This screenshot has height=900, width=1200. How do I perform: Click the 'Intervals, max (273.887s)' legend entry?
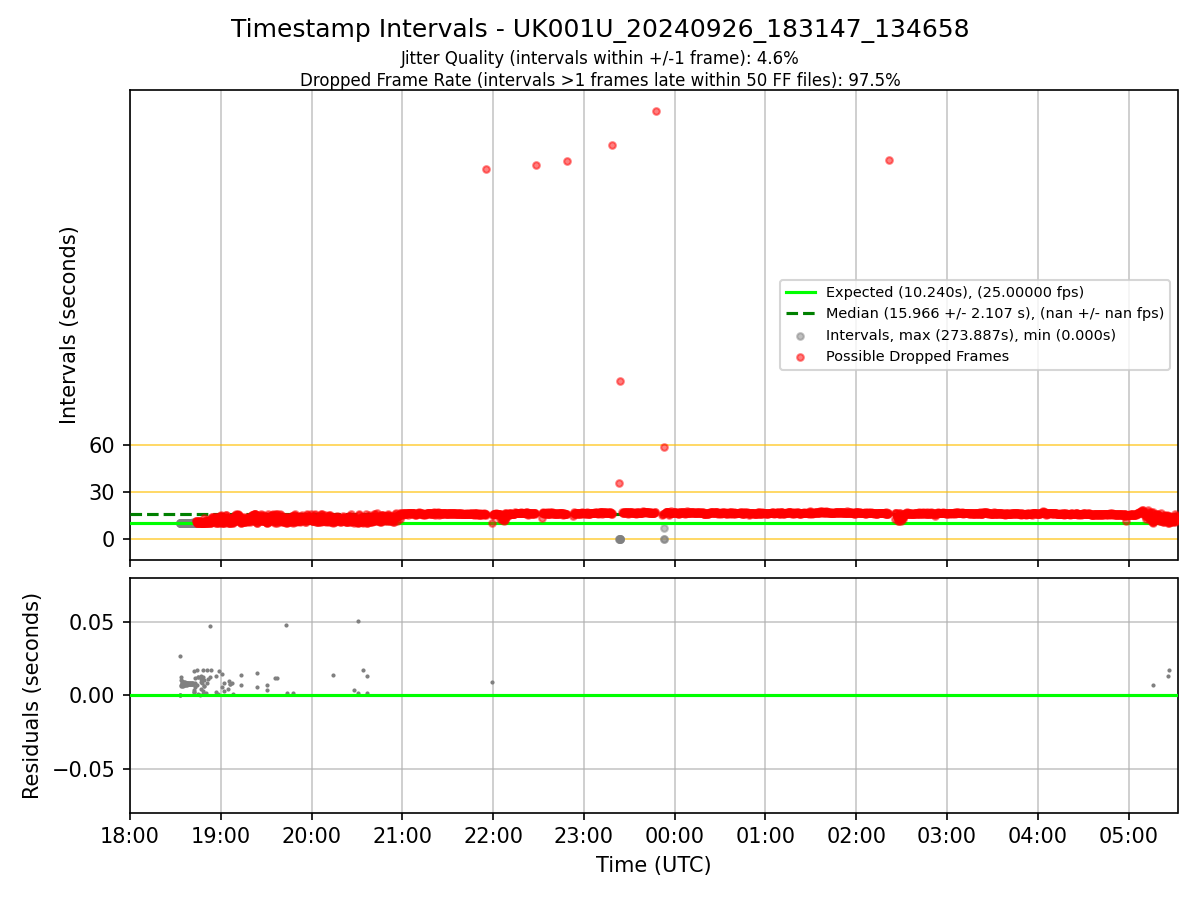pyautogui.click(x=970, y=335)
